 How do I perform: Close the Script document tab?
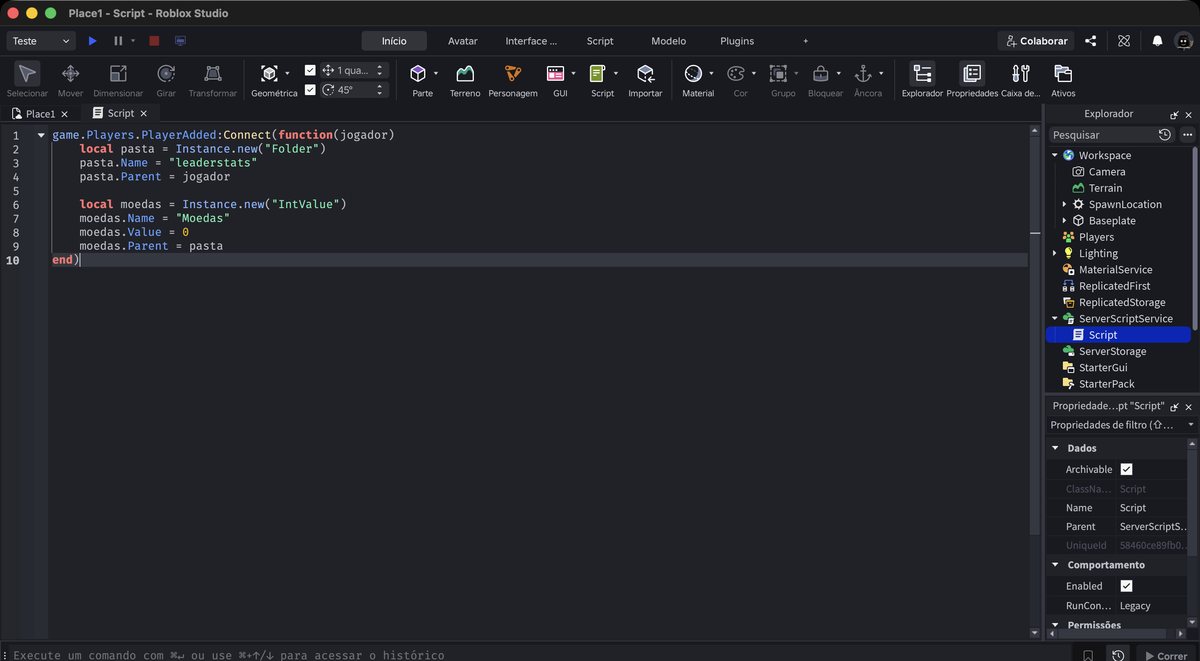pyautogui.click(x=144, y=114)
